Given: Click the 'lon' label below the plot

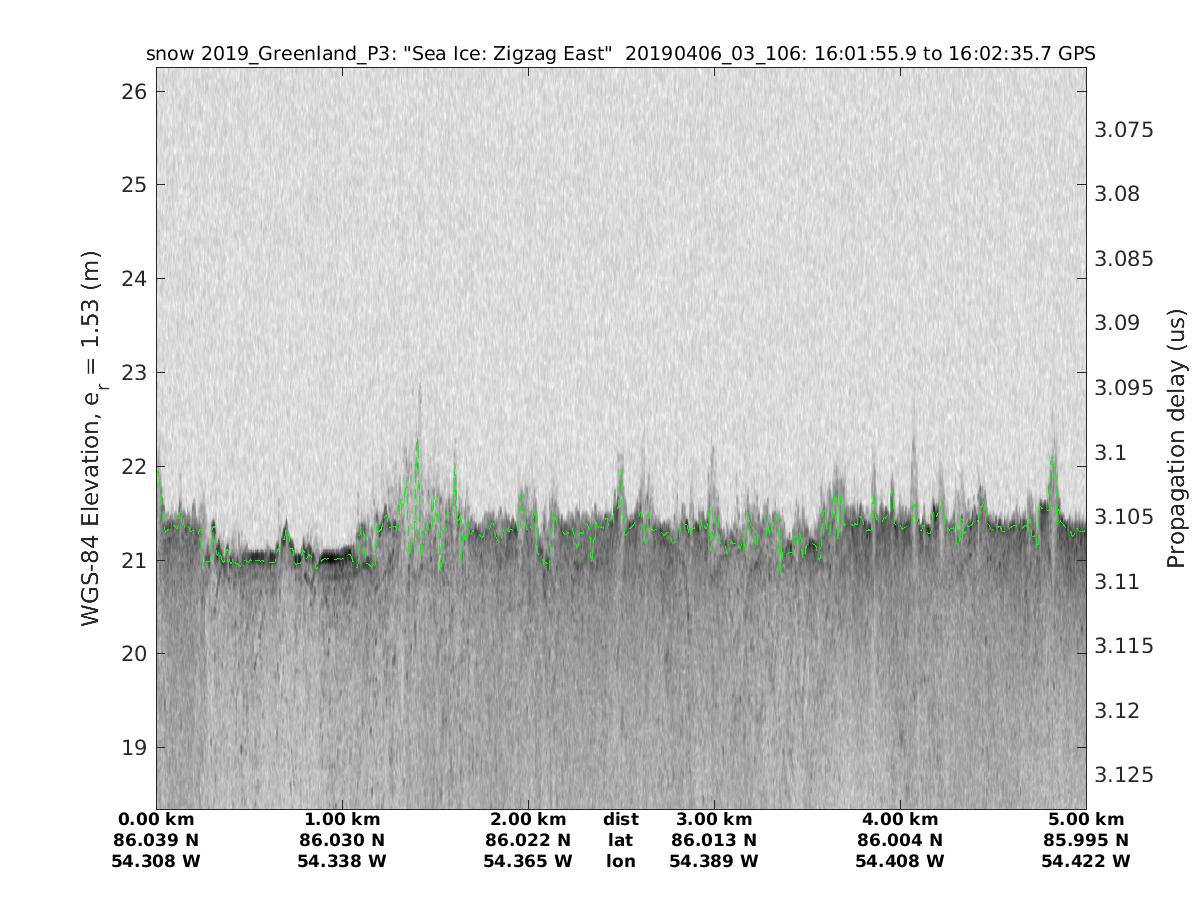Looking at the screenshot, I should (x=620, y=861).
